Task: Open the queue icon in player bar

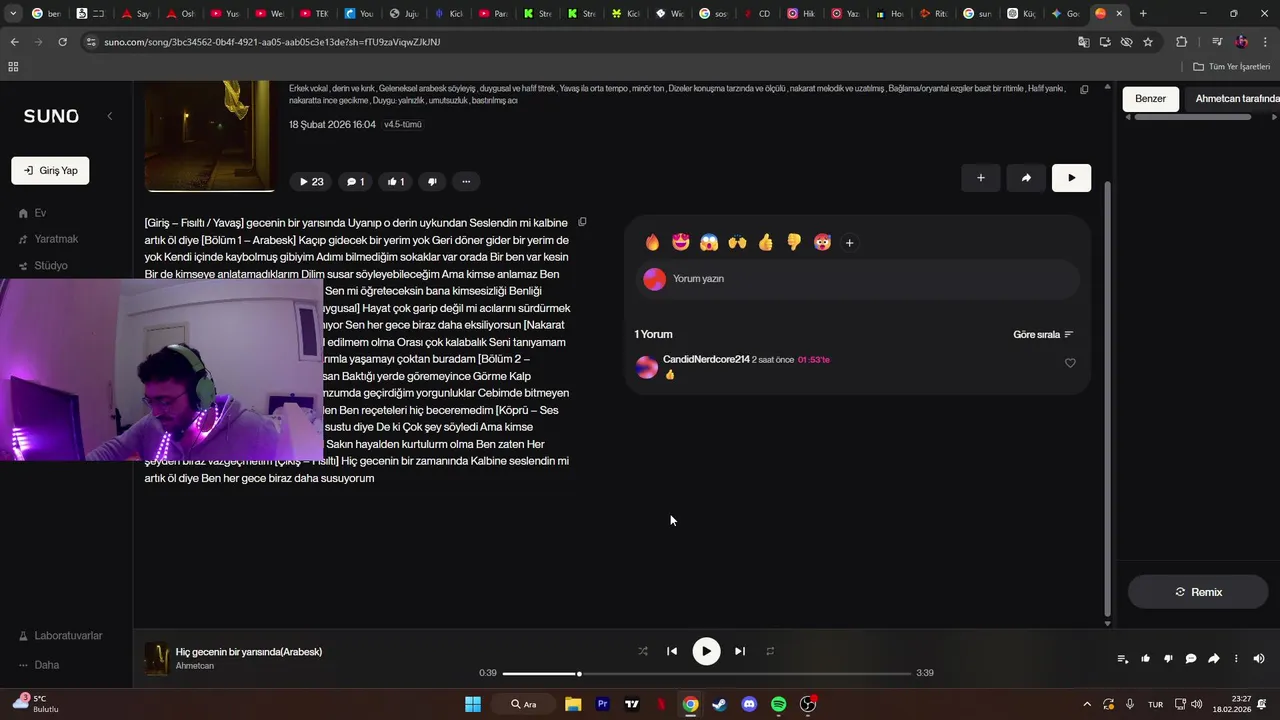Action: coord(1122,659)
